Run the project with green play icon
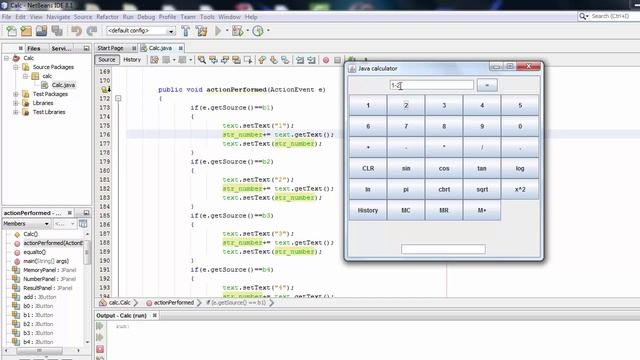The width and height of the screenshot is (640, 360). click(218, 31)
